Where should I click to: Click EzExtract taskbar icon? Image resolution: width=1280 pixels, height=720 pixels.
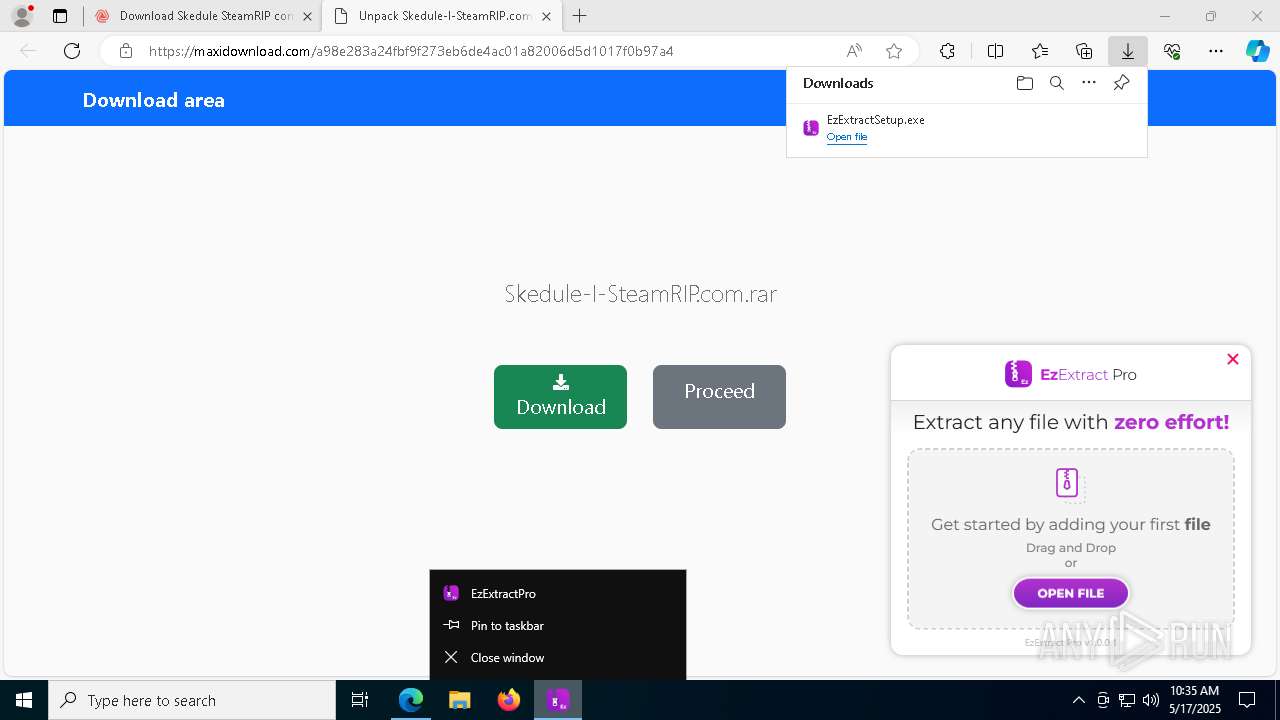(x=558, y=700)
